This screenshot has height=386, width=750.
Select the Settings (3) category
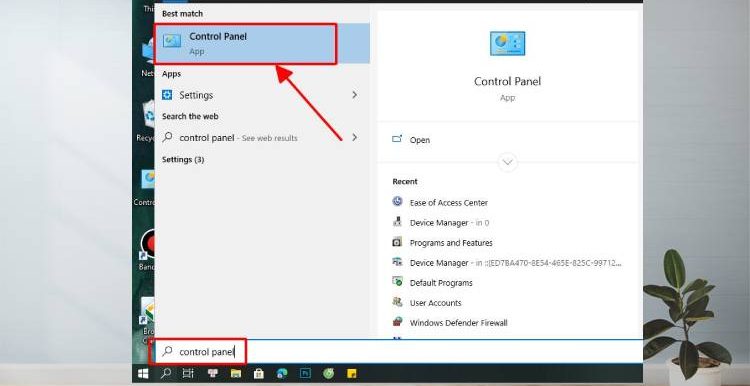click(x=183, y=159)
